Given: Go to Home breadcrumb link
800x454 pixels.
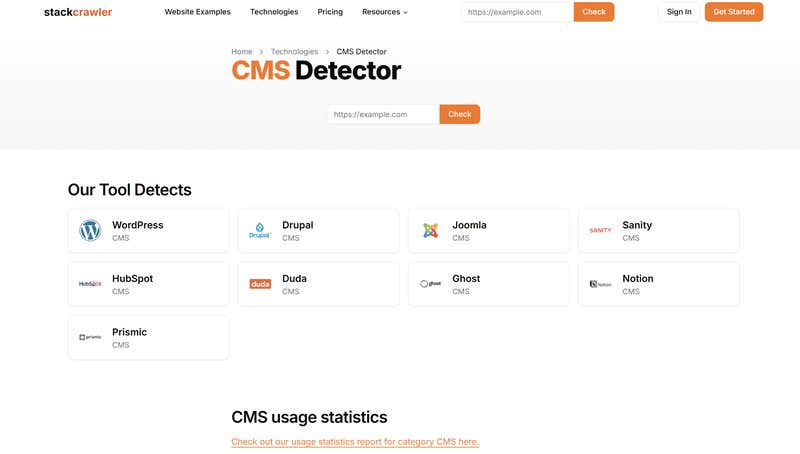Looking at the screenshot, I should point(241,52).
